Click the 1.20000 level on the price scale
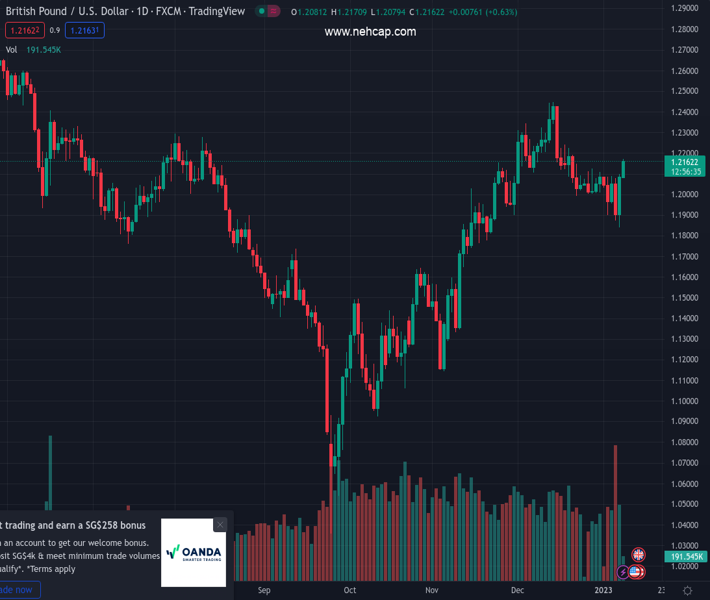Image resolution: width=710 pixels, height=600 pixels. coord(685,194)
